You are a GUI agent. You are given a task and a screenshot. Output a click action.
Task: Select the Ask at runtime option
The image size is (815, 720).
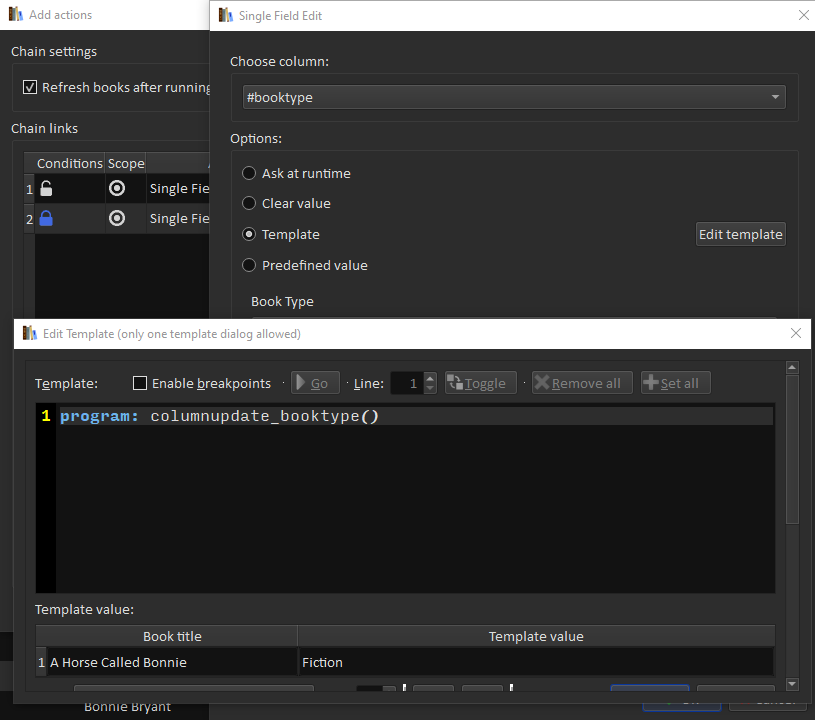click(x=249, y=173)
